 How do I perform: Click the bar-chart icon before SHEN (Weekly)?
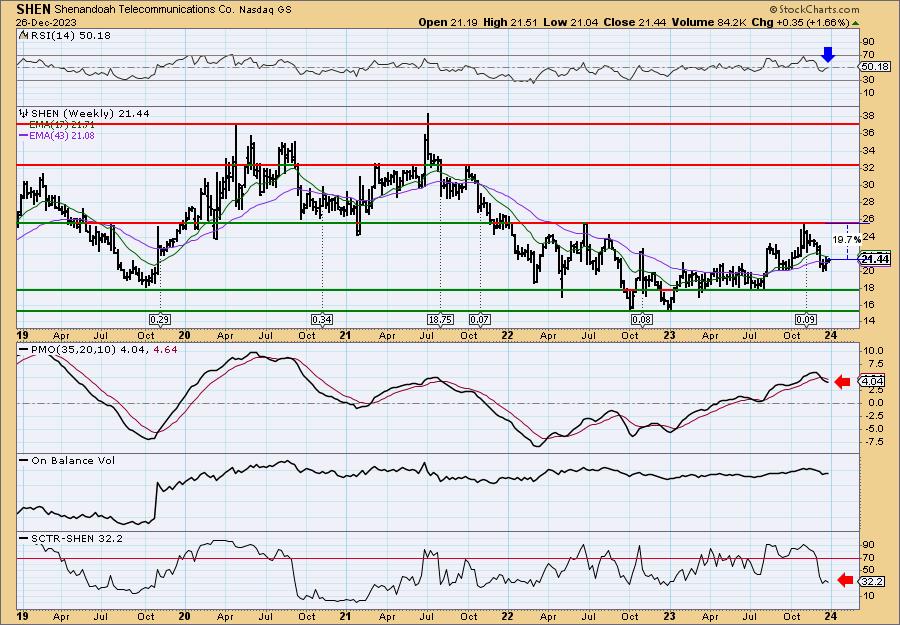[x=24, y=114]
